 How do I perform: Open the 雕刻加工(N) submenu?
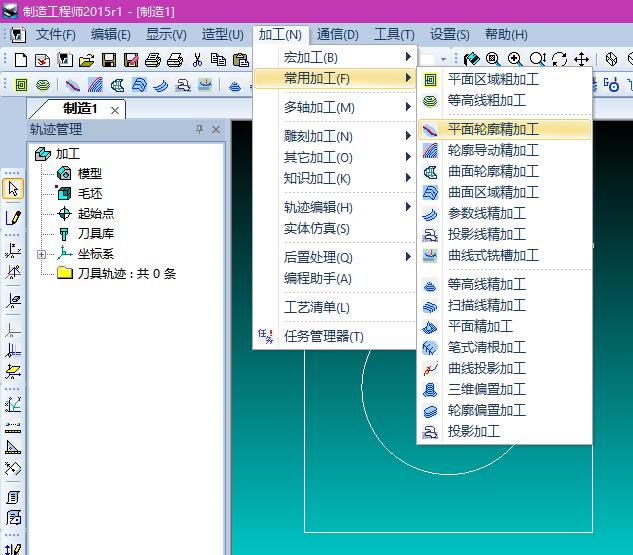click(x=335, y=136)
